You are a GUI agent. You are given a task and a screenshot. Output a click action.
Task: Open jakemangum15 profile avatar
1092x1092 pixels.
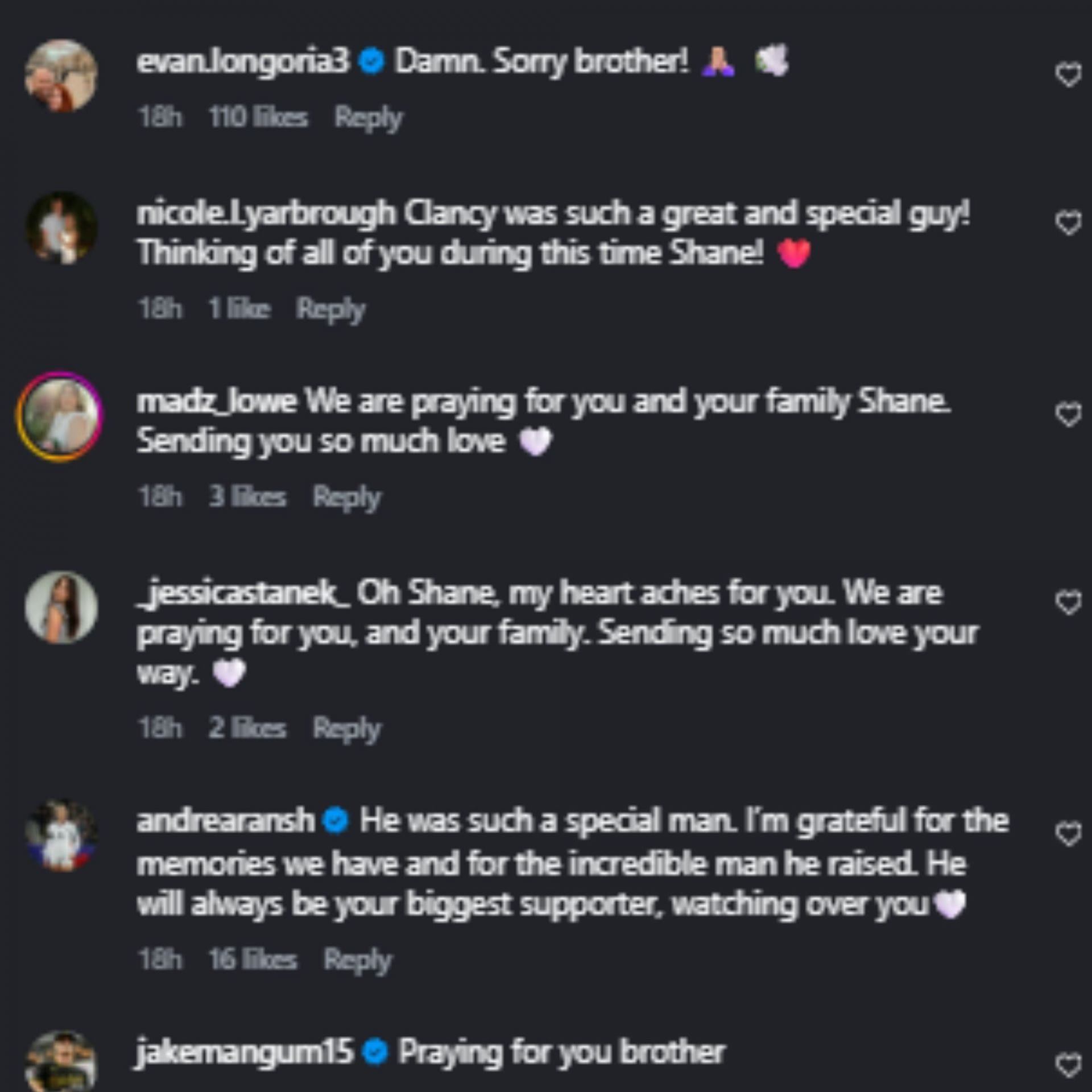tap(61, 1062)
